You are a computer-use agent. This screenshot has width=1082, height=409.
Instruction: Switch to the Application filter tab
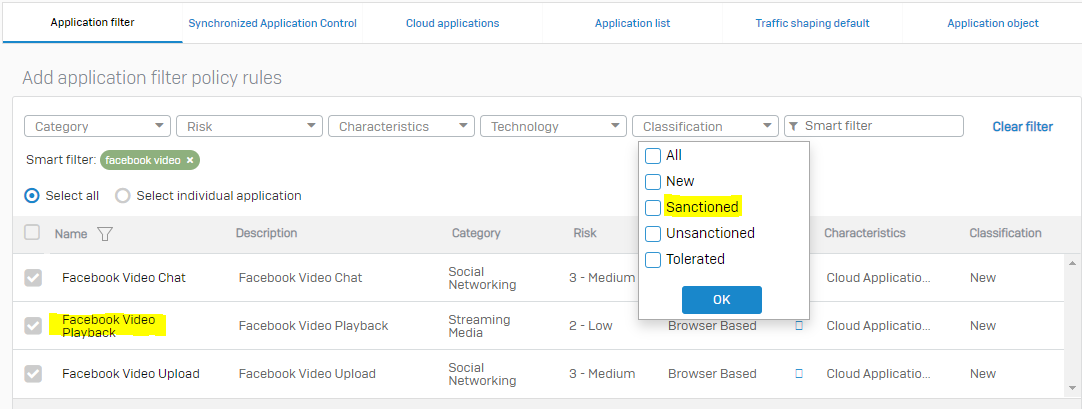[92, 23]
